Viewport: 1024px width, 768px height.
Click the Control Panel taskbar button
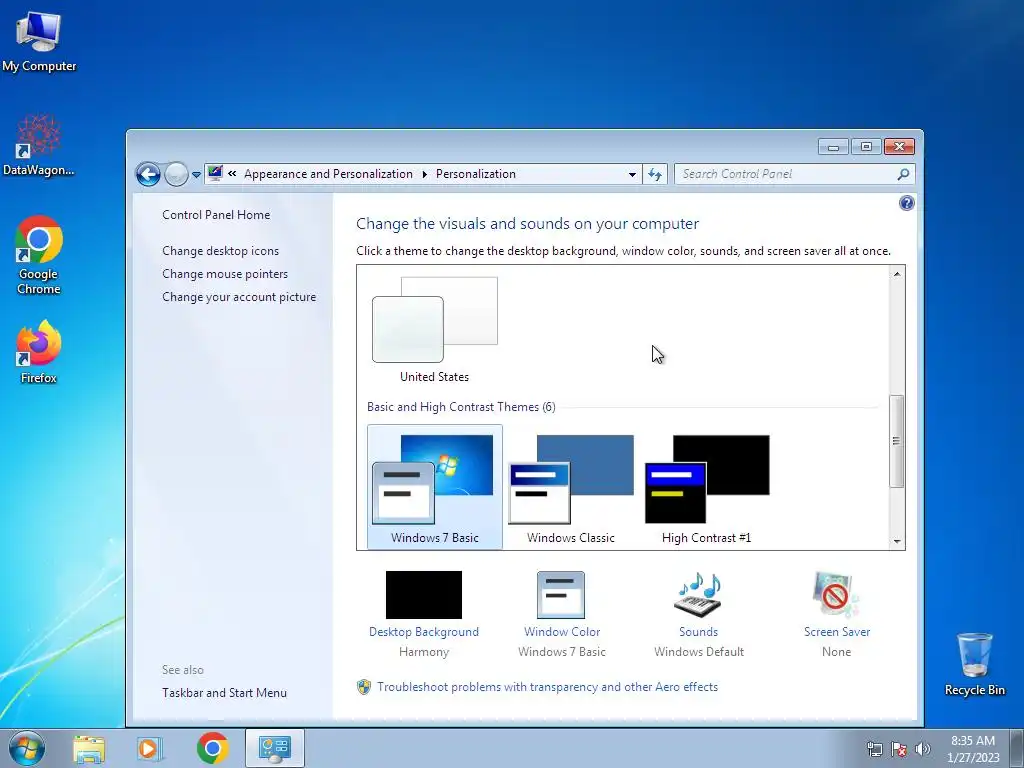[x=274, y=748]
